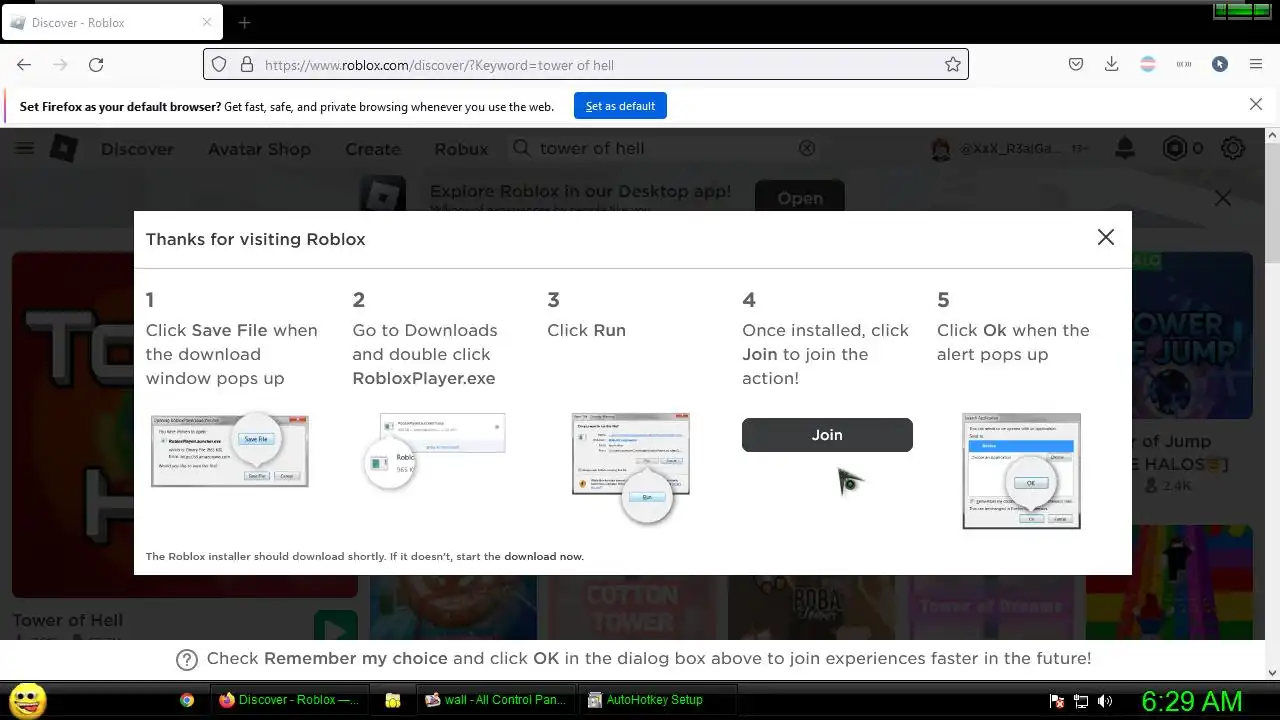Launch Chrome from the taskbar

click(186, 700)
